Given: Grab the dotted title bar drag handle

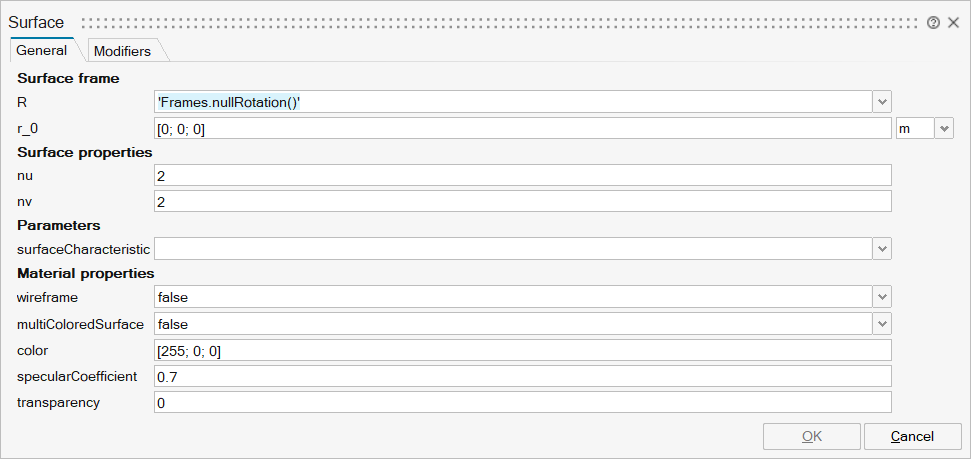Looking at the screenshot, I should (x=500, y=22).
